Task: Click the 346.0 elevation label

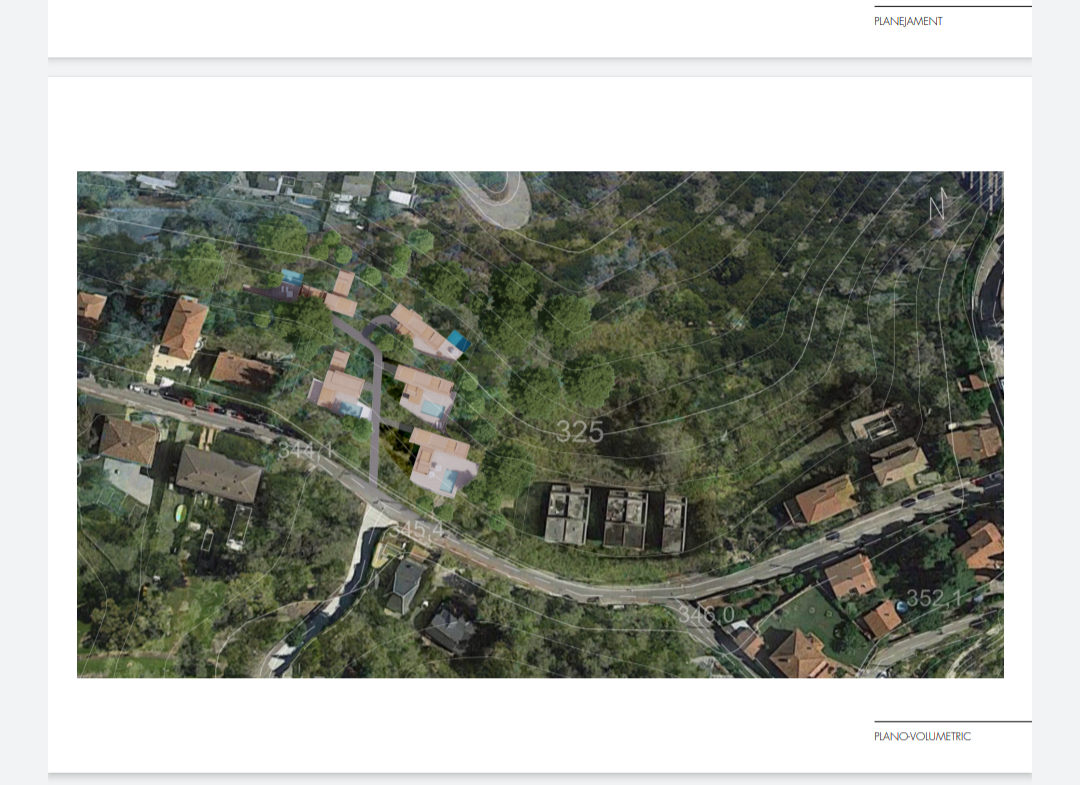Action: [x=705, y=614]
